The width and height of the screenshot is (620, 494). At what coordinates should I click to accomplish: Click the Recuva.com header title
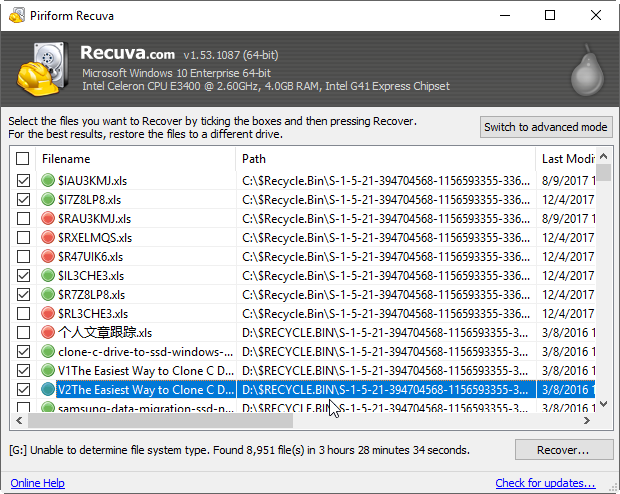click(127, 53)
